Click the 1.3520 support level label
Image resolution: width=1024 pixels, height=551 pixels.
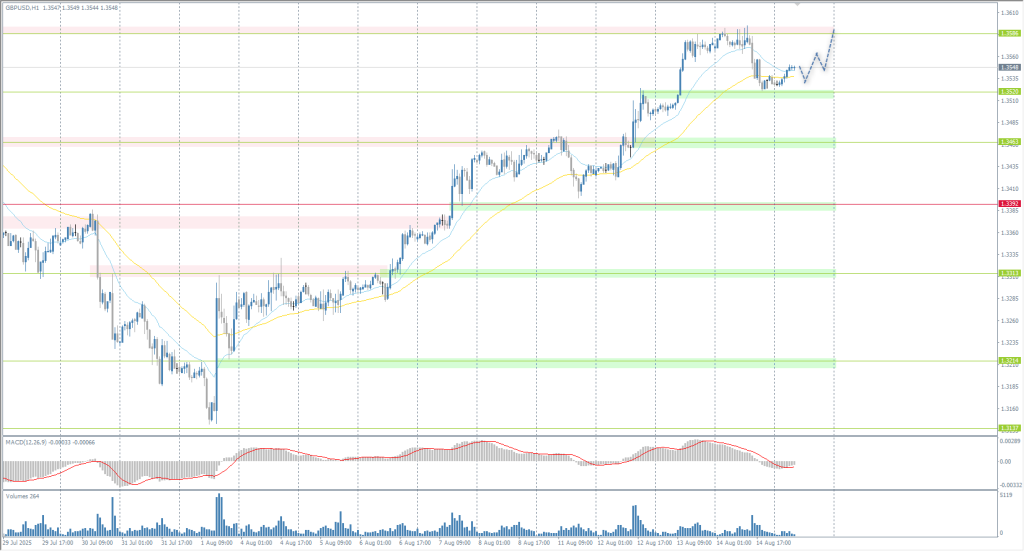point(1008,92)
